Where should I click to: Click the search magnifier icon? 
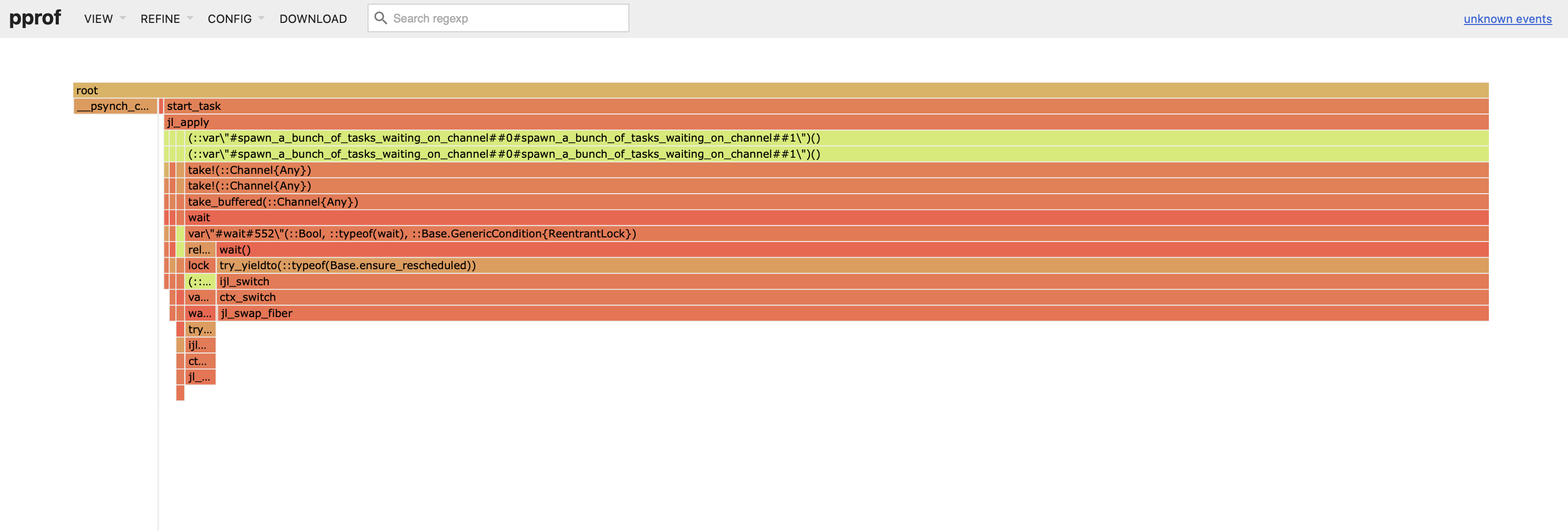click(x=382, y=18)
